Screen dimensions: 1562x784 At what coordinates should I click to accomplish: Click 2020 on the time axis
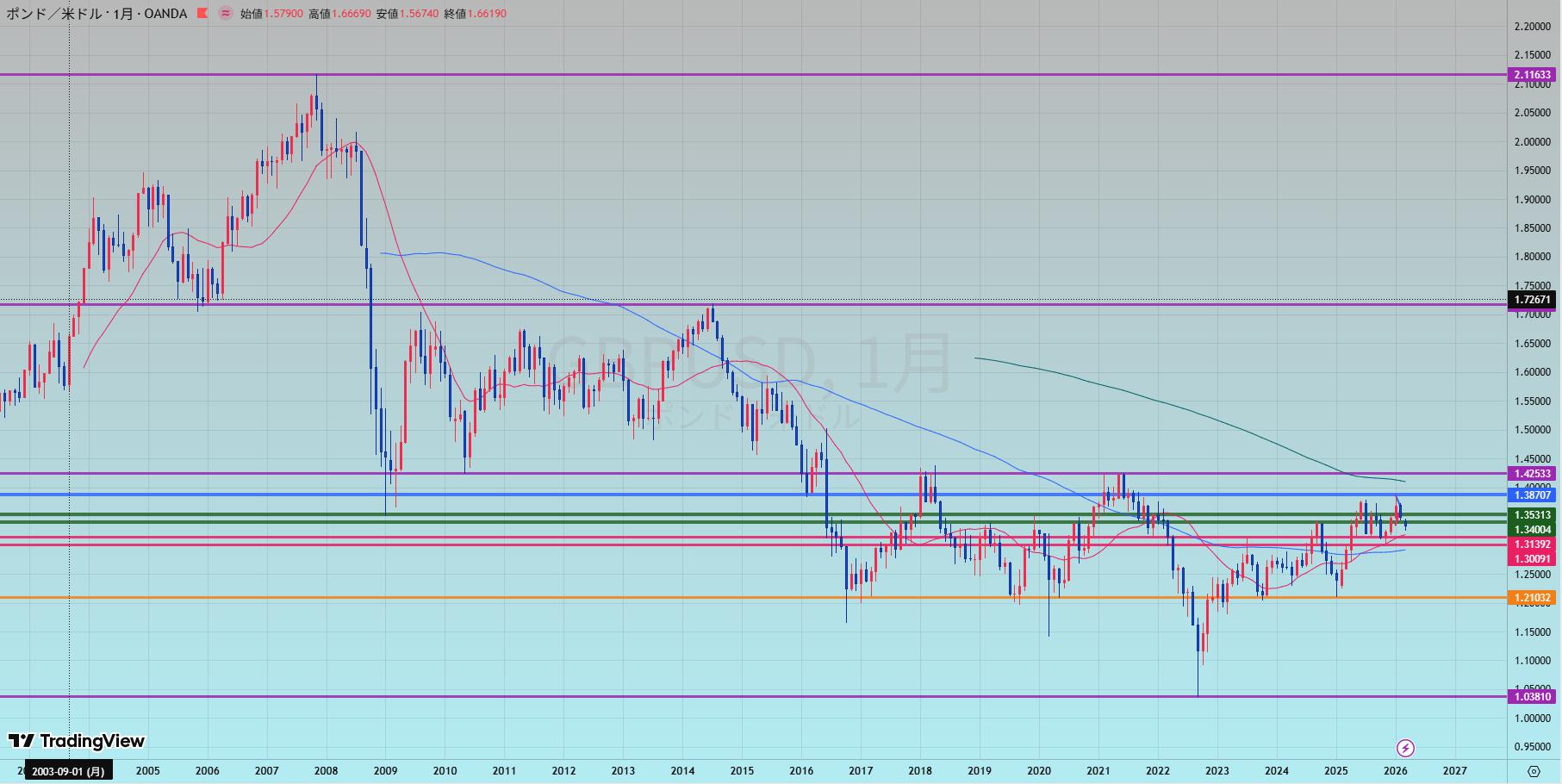pyautogui.click(x=1038, y=771)
